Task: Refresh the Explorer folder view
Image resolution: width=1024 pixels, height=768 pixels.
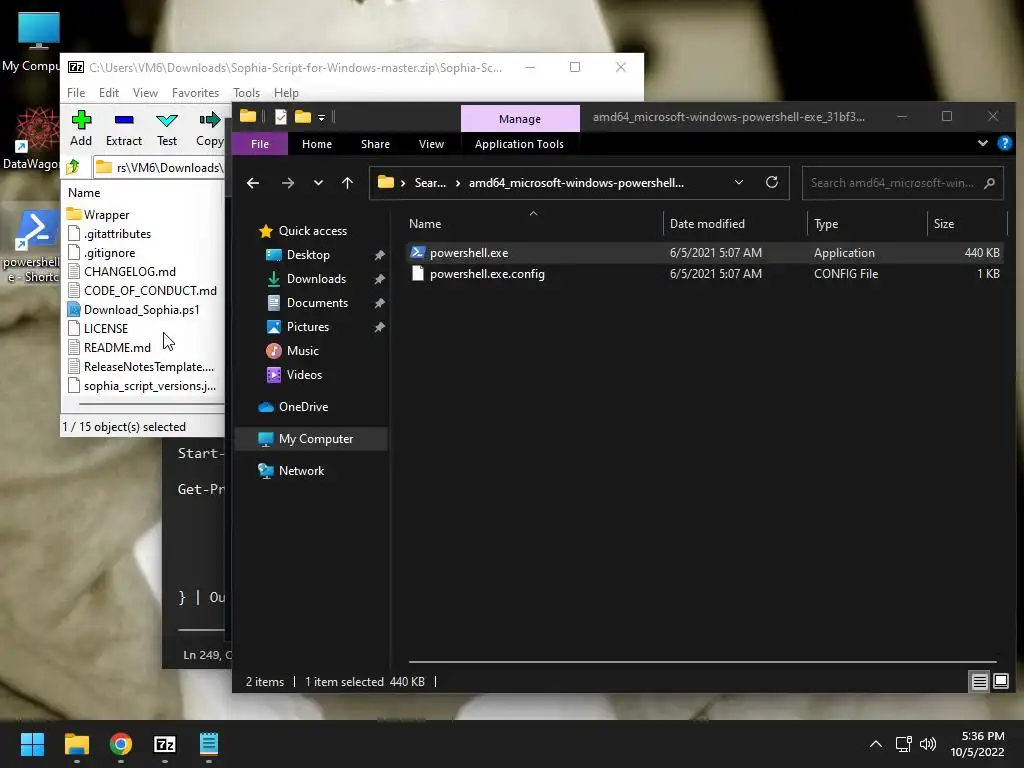Action: (x=772, y=182)
